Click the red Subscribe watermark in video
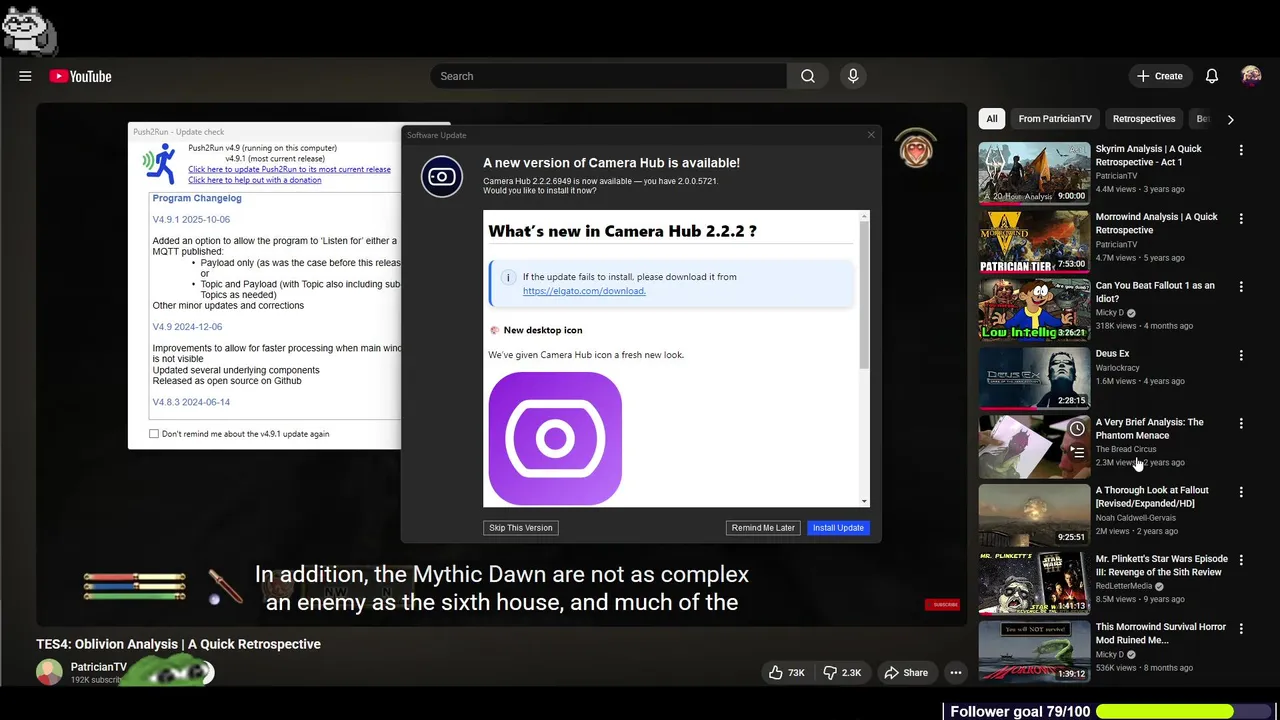Viewport: 1280px width, 720px height. [x=944, y=604]
